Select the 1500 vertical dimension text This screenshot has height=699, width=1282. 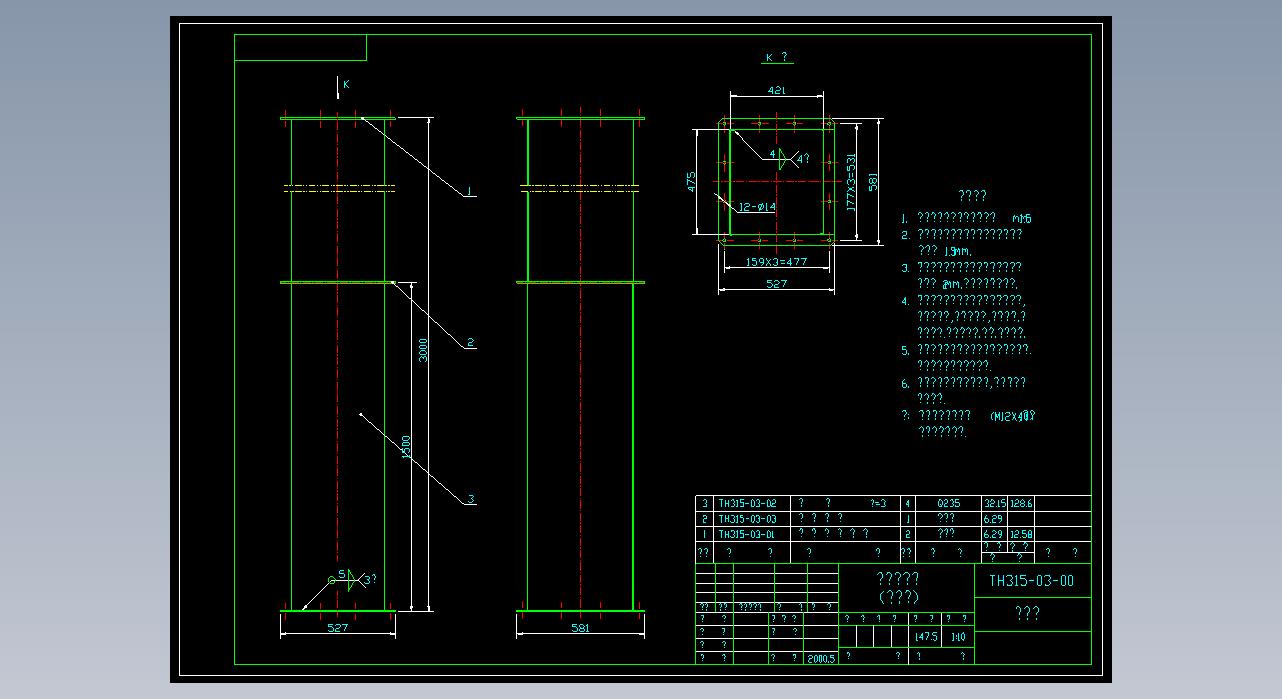coord(405,447)
